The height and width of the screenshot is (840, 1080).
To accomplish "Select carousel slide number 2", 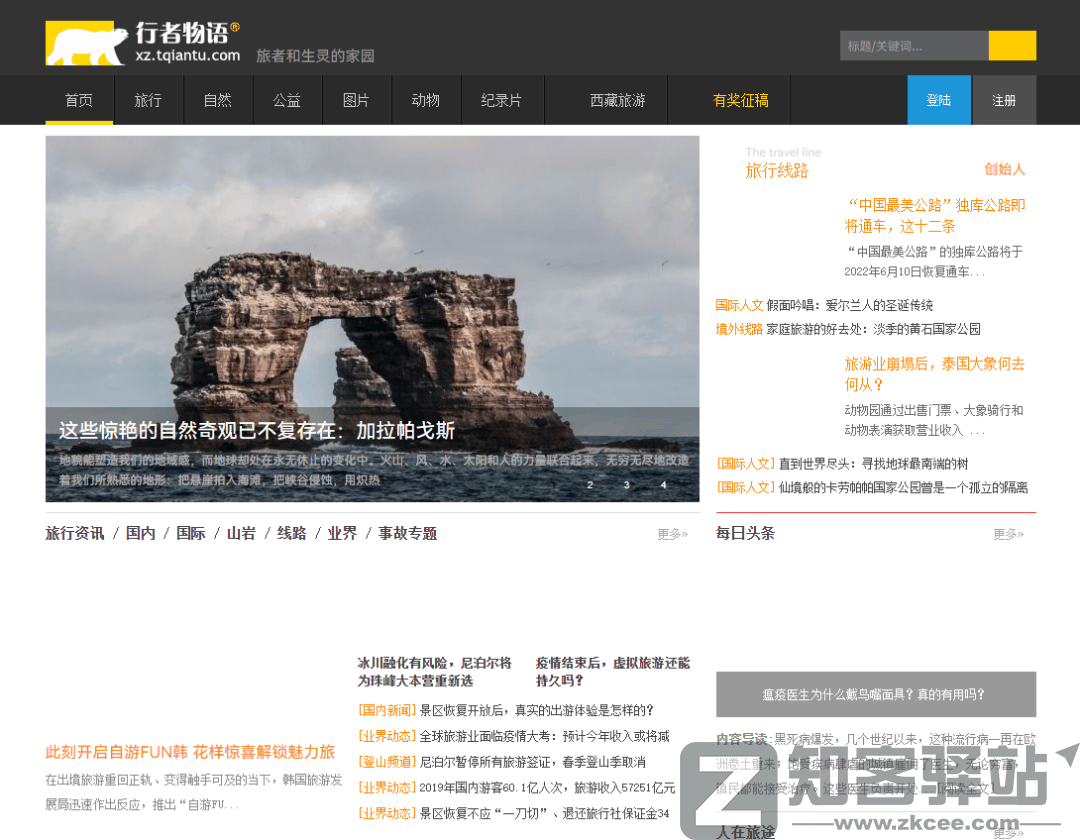I will coord(590,483).
